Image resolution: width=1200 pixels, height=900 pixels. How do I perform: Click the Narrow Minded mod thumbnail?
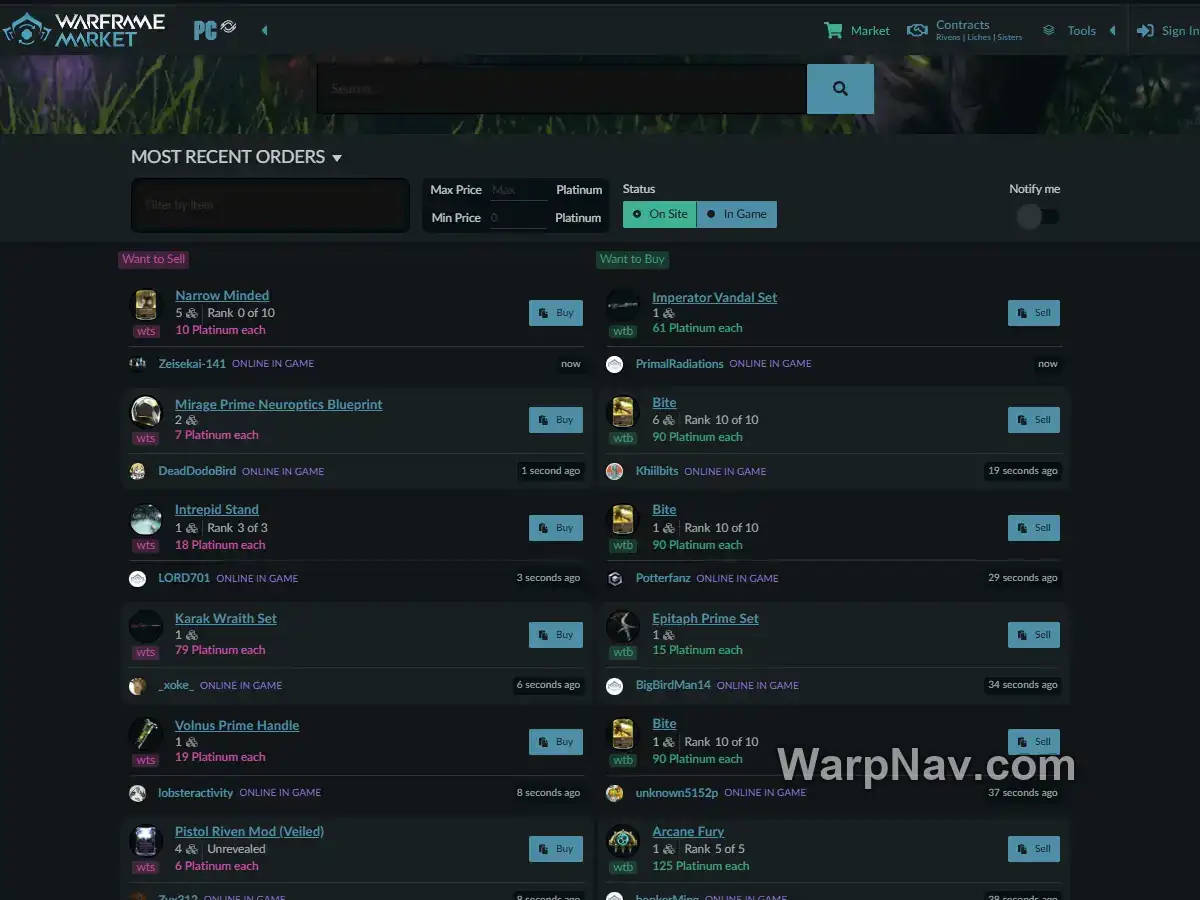click(x=146, y=305)
